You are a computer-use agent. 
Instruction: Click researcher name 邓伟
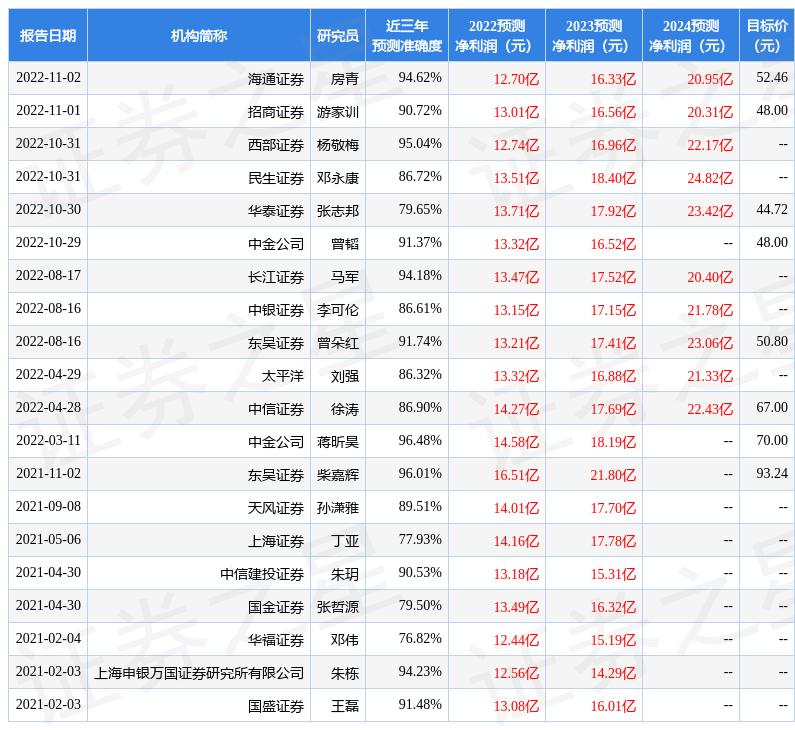tap(345, 639)
